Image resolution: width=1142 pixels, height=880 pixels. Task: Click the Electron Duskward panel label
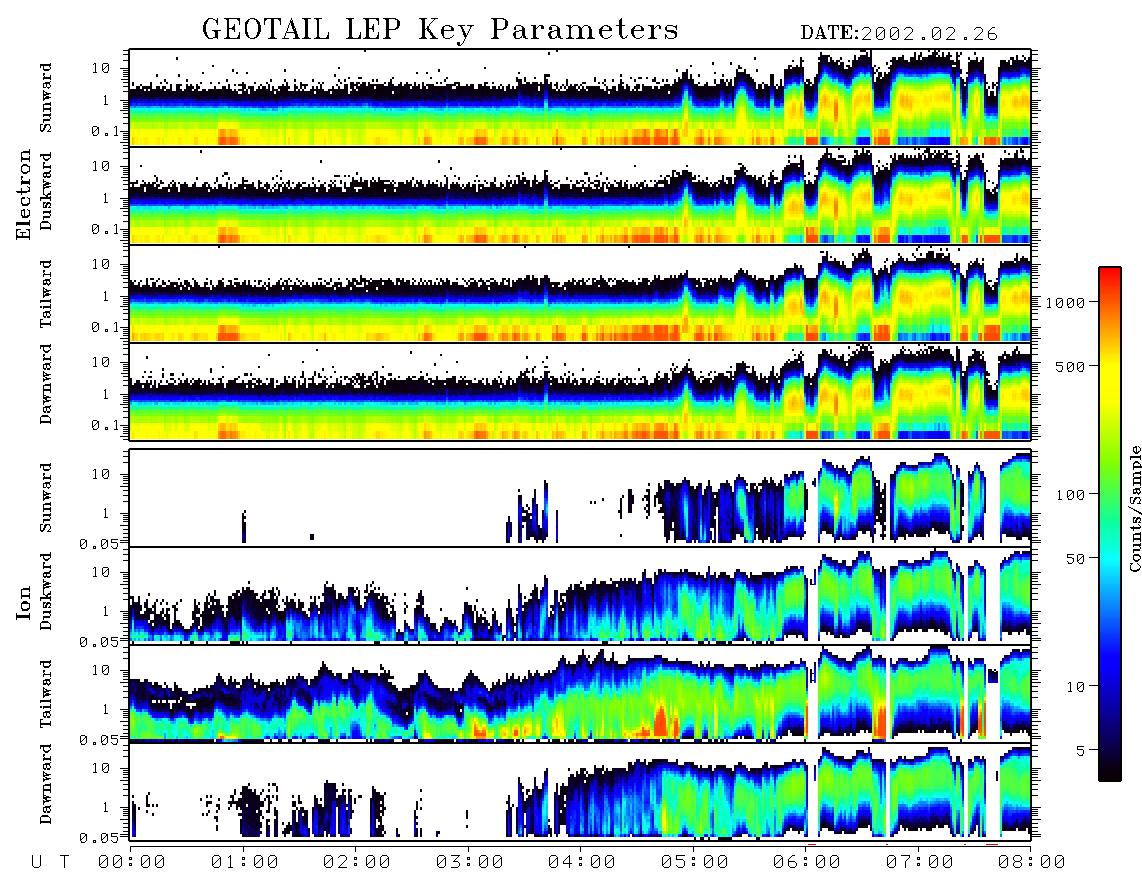(46, 192)
